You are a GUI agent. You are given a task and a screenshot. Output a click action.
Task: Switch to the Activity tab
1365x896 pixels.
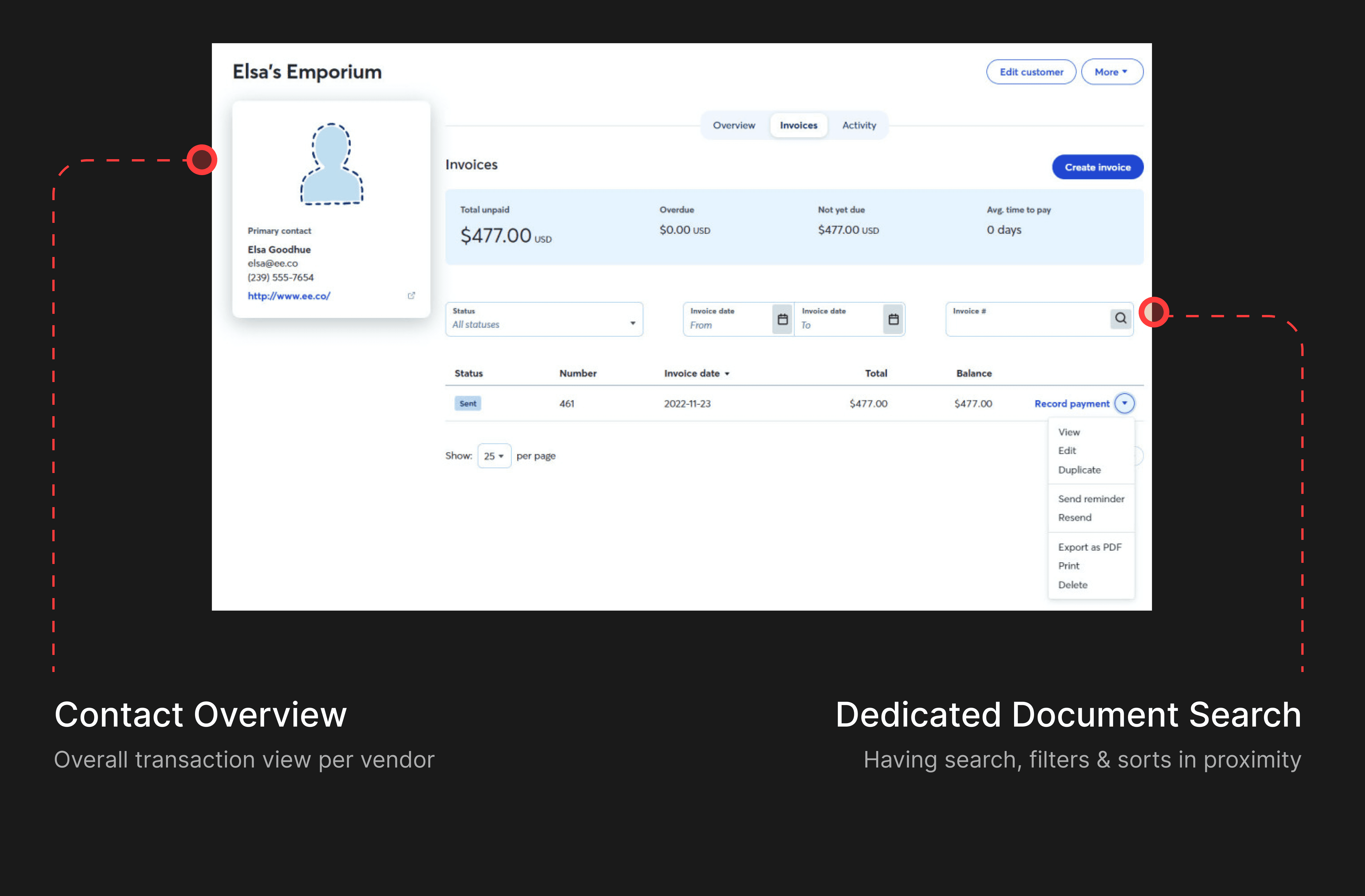859,126
